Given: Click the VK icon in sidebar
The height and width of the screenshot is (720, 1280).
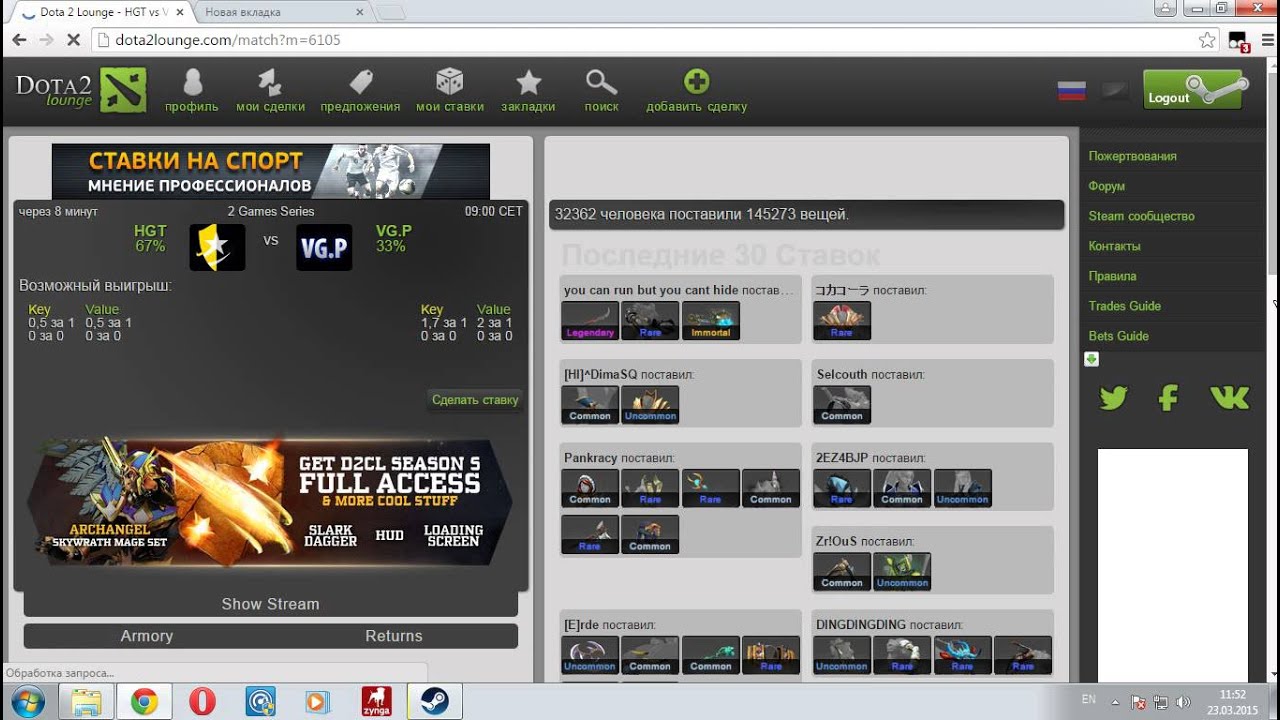Looking at the screenshot, I should point(1229,398).
